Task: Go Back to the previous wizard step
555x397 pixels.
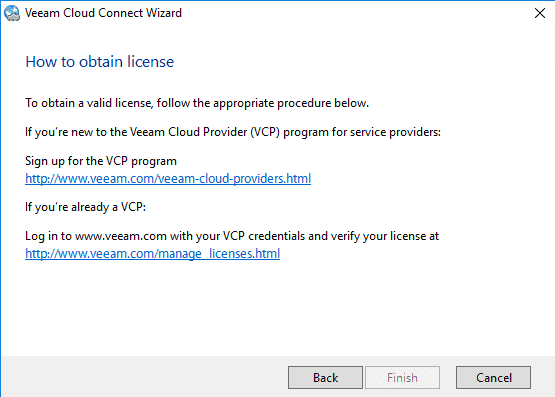Action: click(x=325, y=378)
